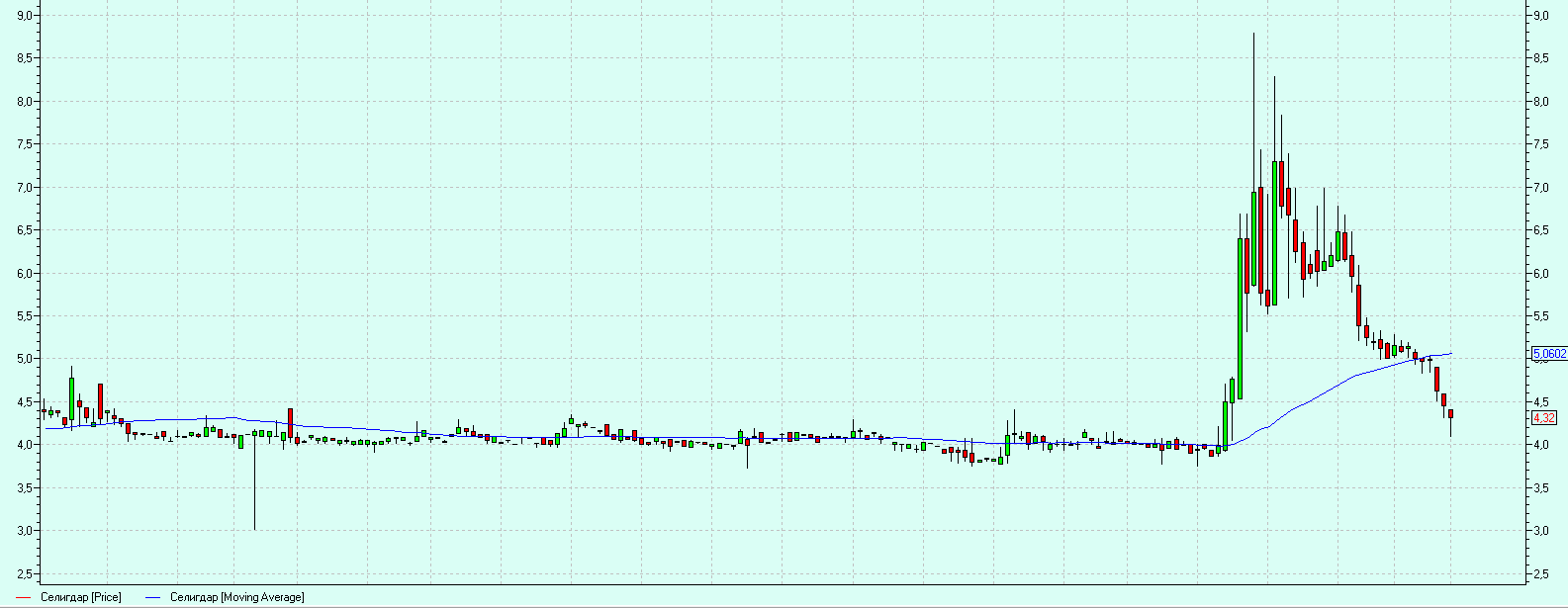Screen dimensions: 1568x608
Task: Click the 8,0 label on right price axis
Action: point(1540,102)
